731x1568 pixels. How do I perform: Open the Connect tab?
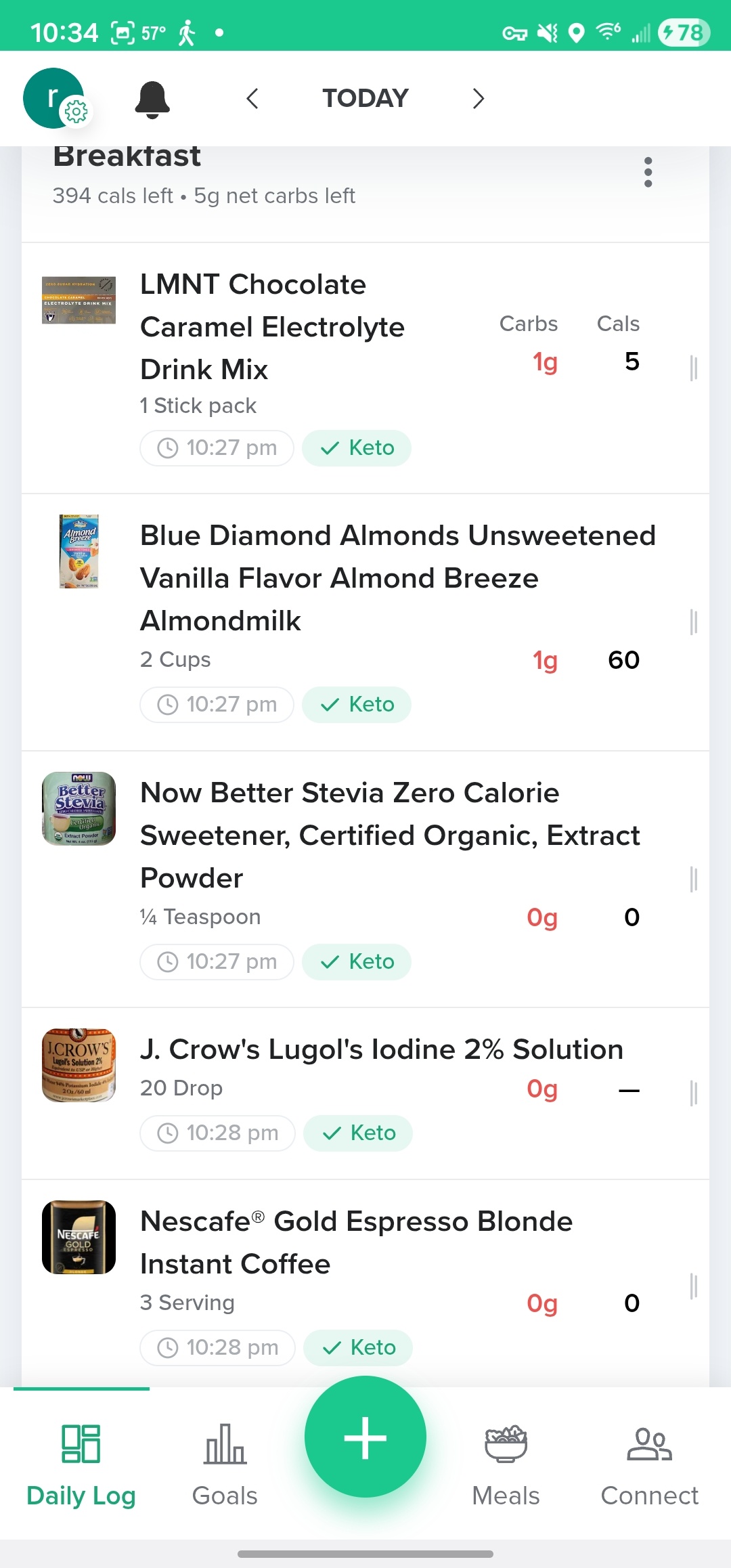click(x=649, y=1462)
